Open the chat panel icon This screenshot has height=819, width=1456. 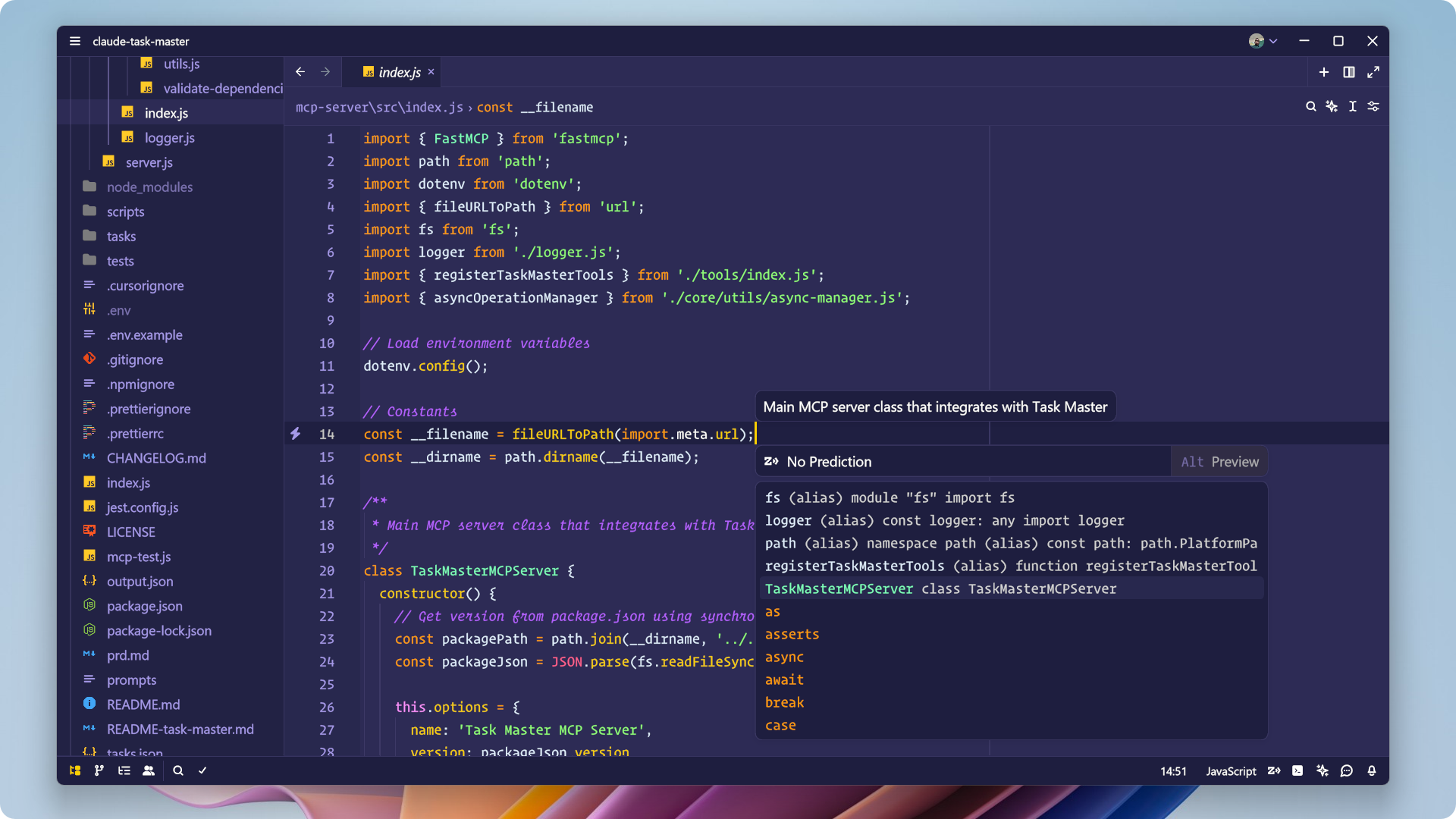point(1347,770)
